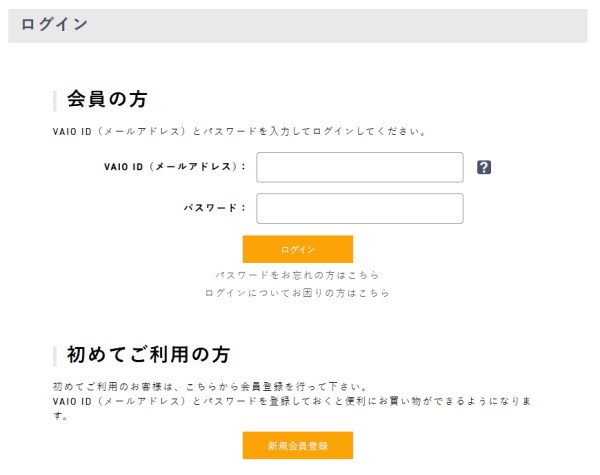
Task: Click the gray bar beside 会員の方 heading
Action: (55, 101)
